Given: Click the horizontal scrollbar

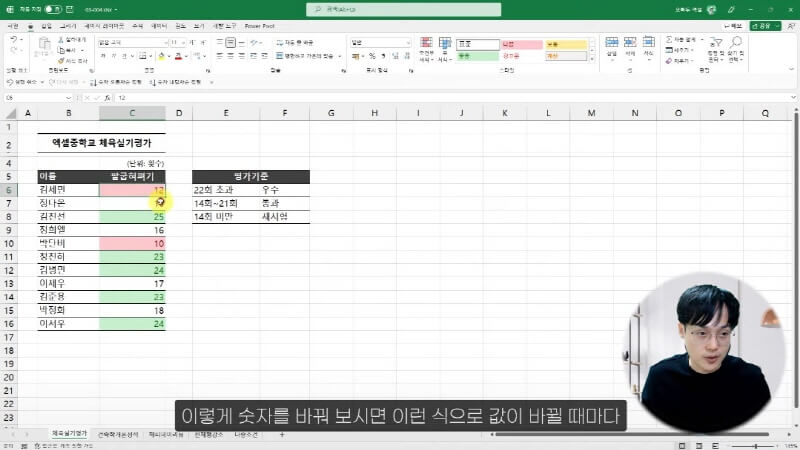Looking at the screenshot, I should click(x=632, y=434).
